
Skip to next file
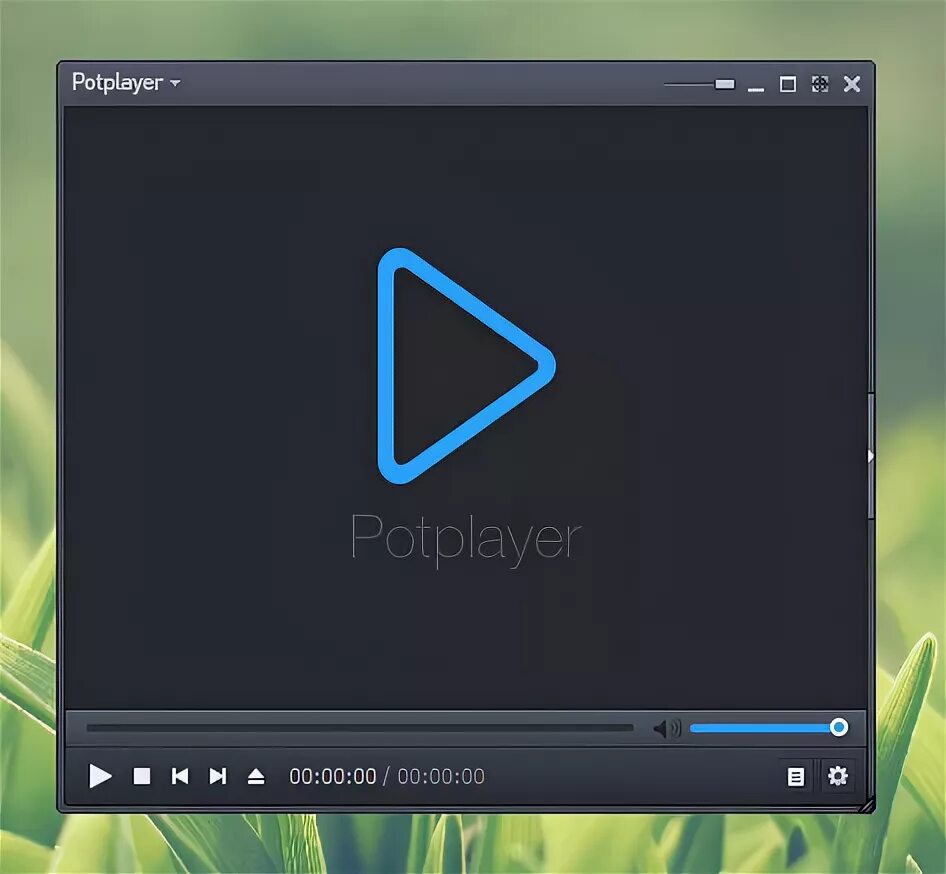218,776
